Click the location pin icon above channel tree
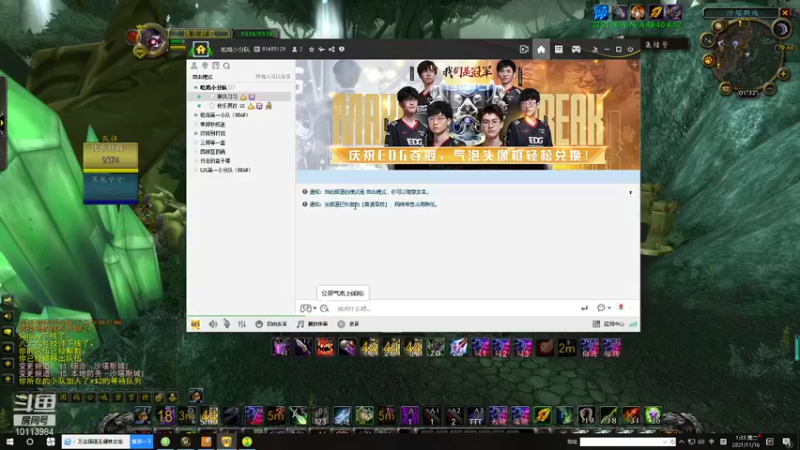 (205, 66)
